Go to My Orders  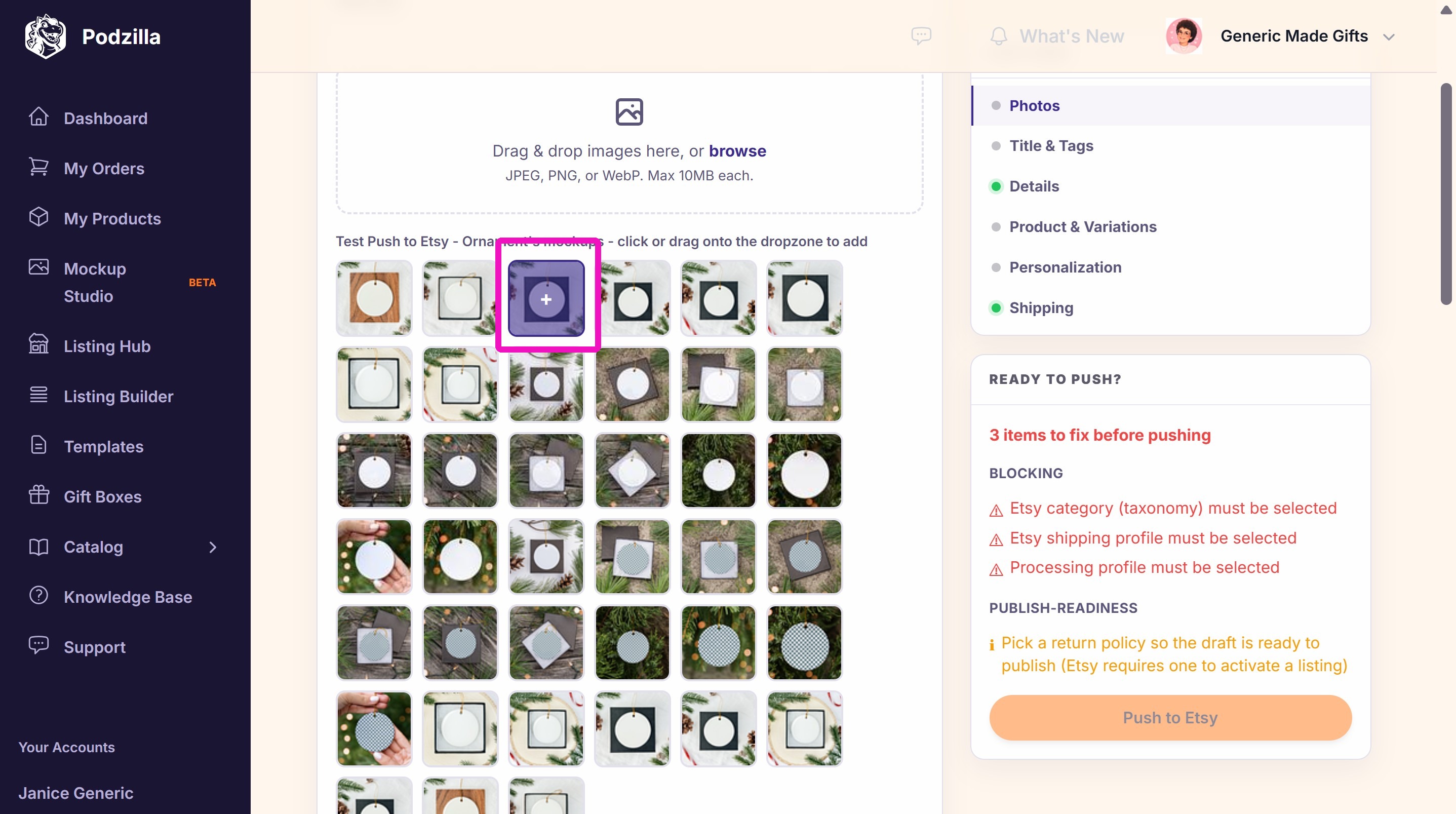click(x=104, y=169)
